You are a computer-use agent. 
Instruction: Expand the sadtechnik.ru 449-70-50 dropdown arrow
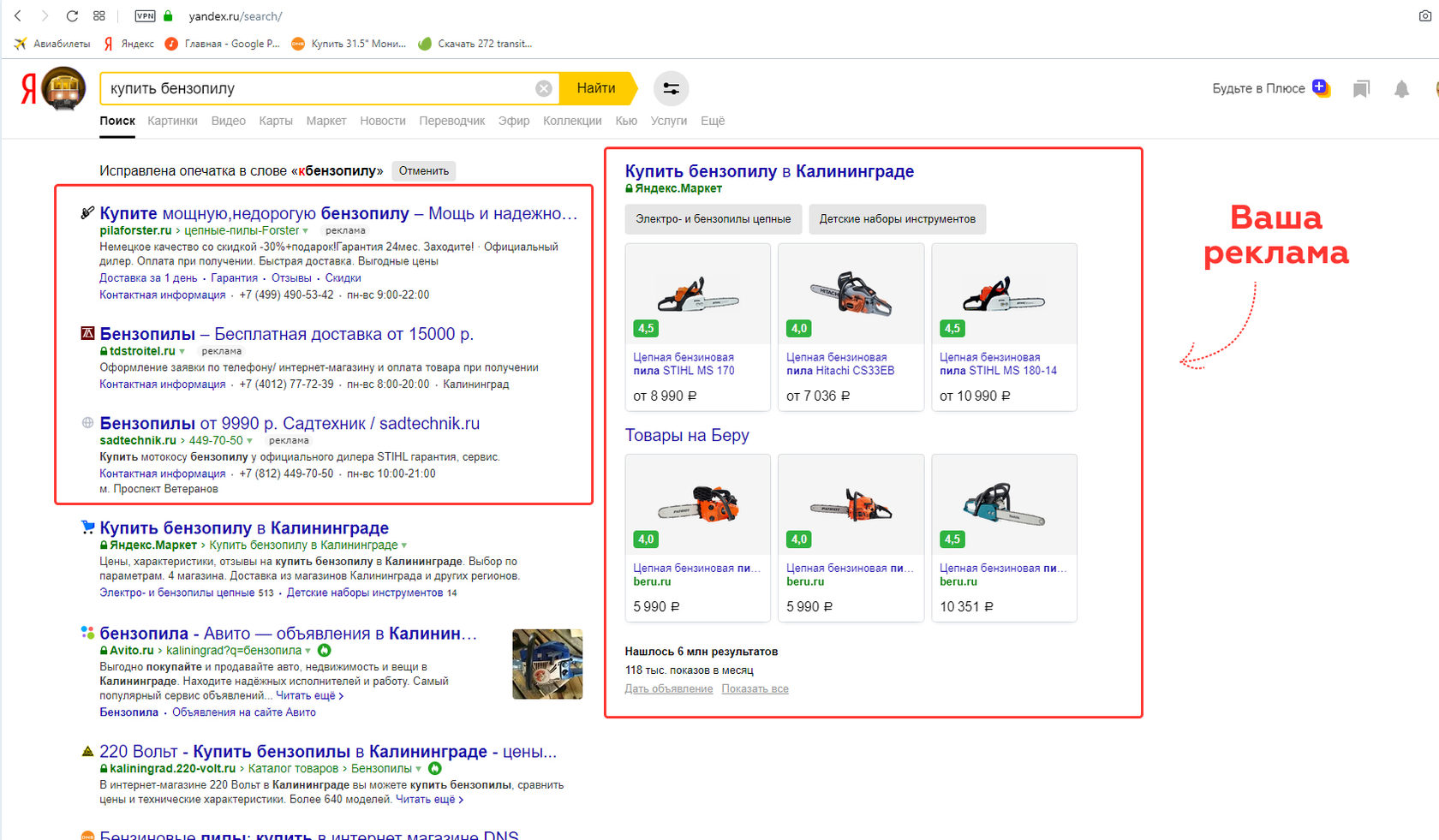coord(250,441)
